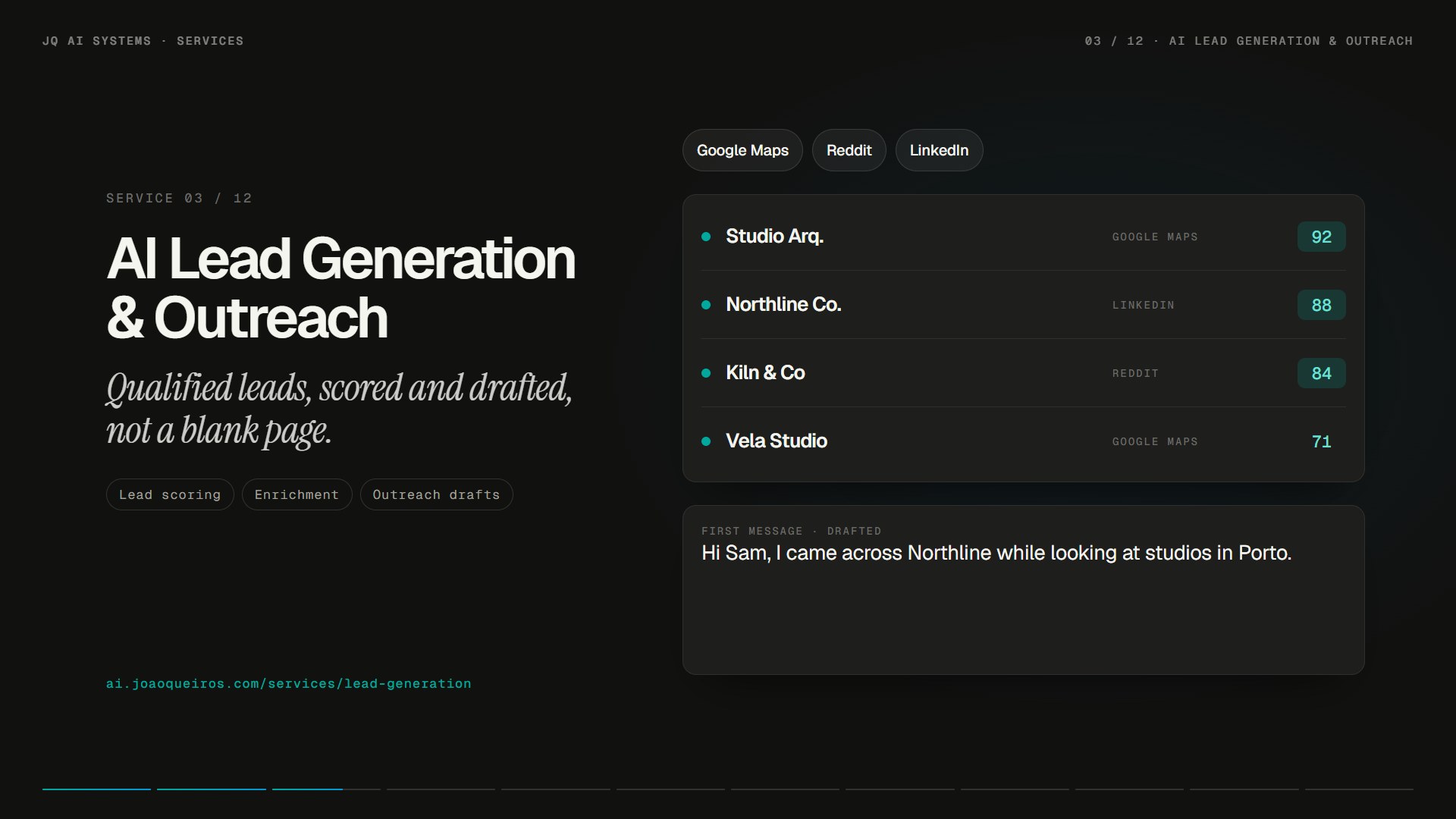This screenshot has height=819, width=1456.
Task: Select the Reddit source chip
Action: click(x=849, y=150)
